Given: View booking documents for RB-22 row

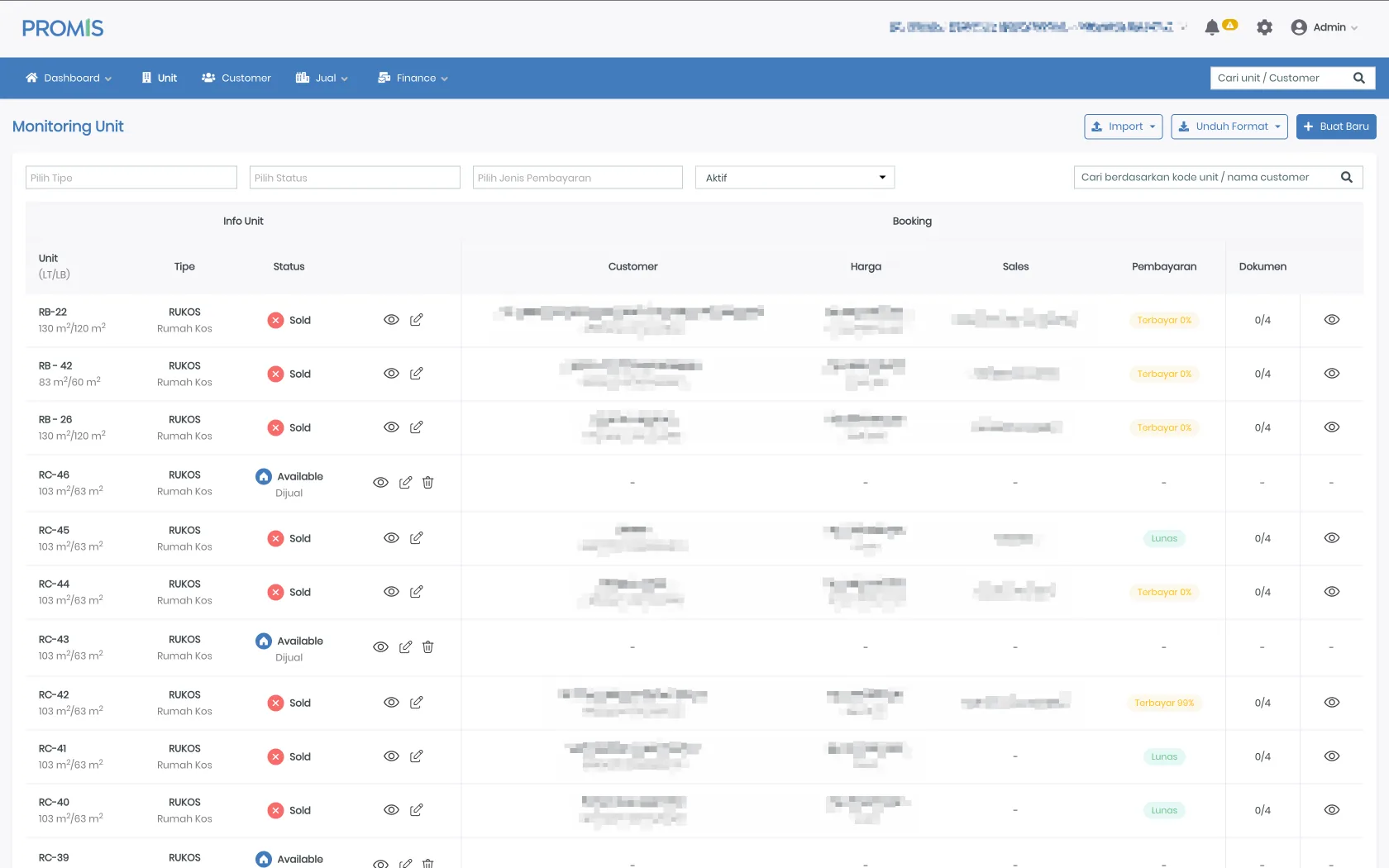Looking at the screenshot, I should tap(1332, 320).
